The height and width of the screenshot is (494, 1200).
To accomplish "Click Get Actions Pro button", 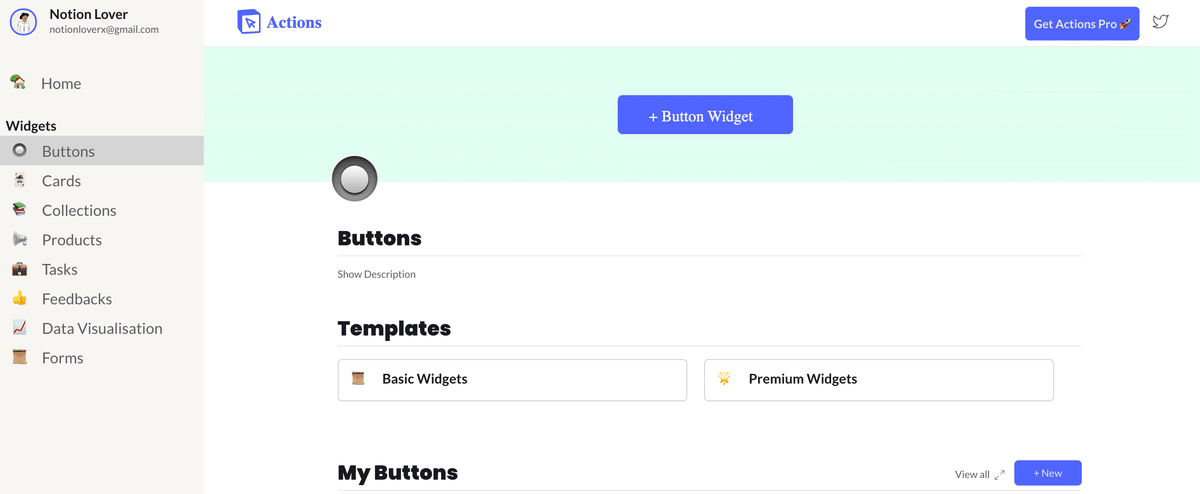I will 1081,24.
